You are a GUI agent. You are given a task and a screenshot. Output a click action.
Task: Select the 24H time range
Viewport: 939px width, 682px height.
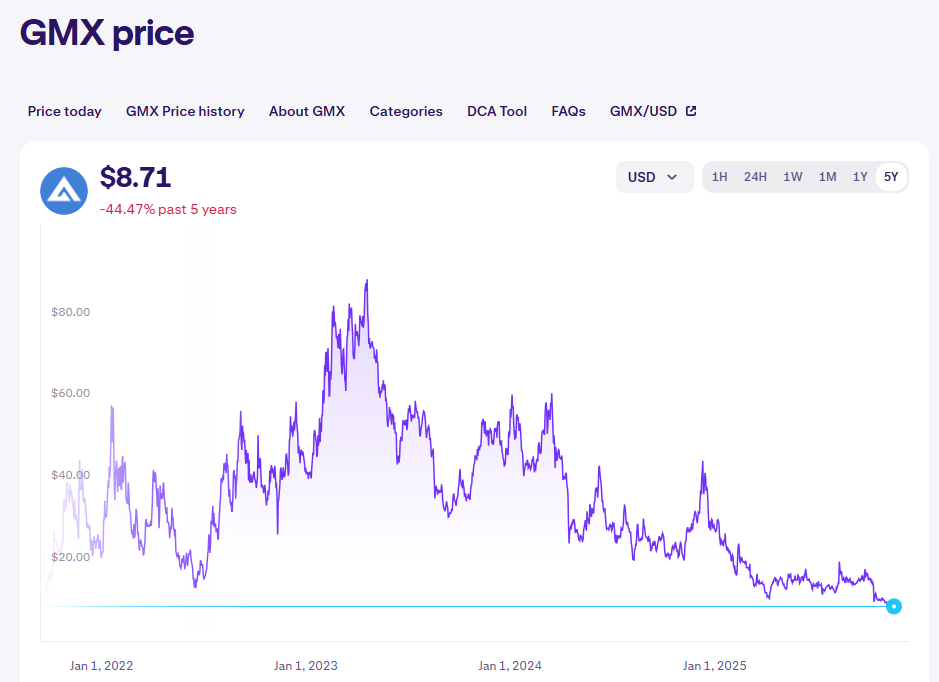coord(755,177)
